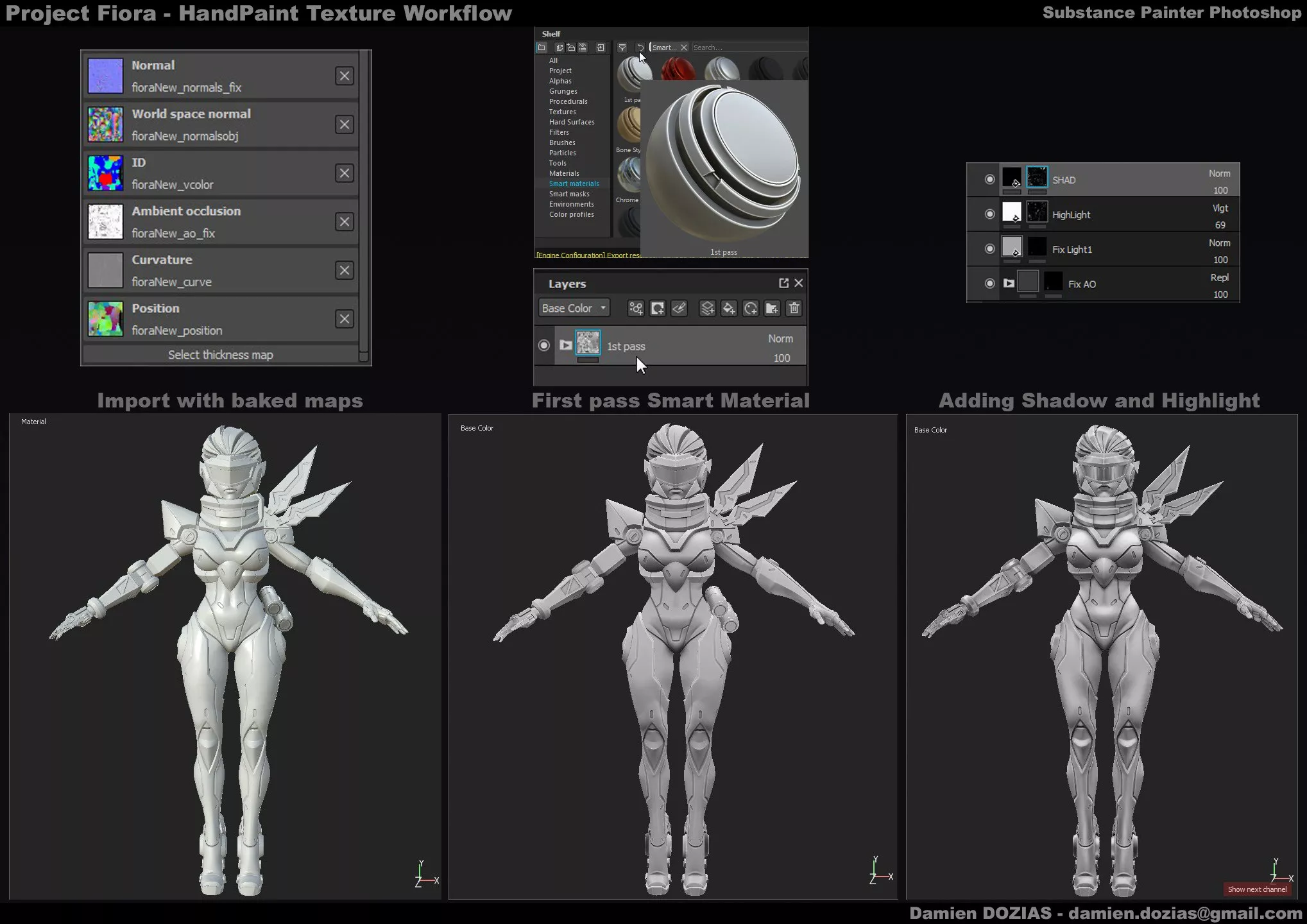Click the add mask icon in Layers

tap(658, 309)
